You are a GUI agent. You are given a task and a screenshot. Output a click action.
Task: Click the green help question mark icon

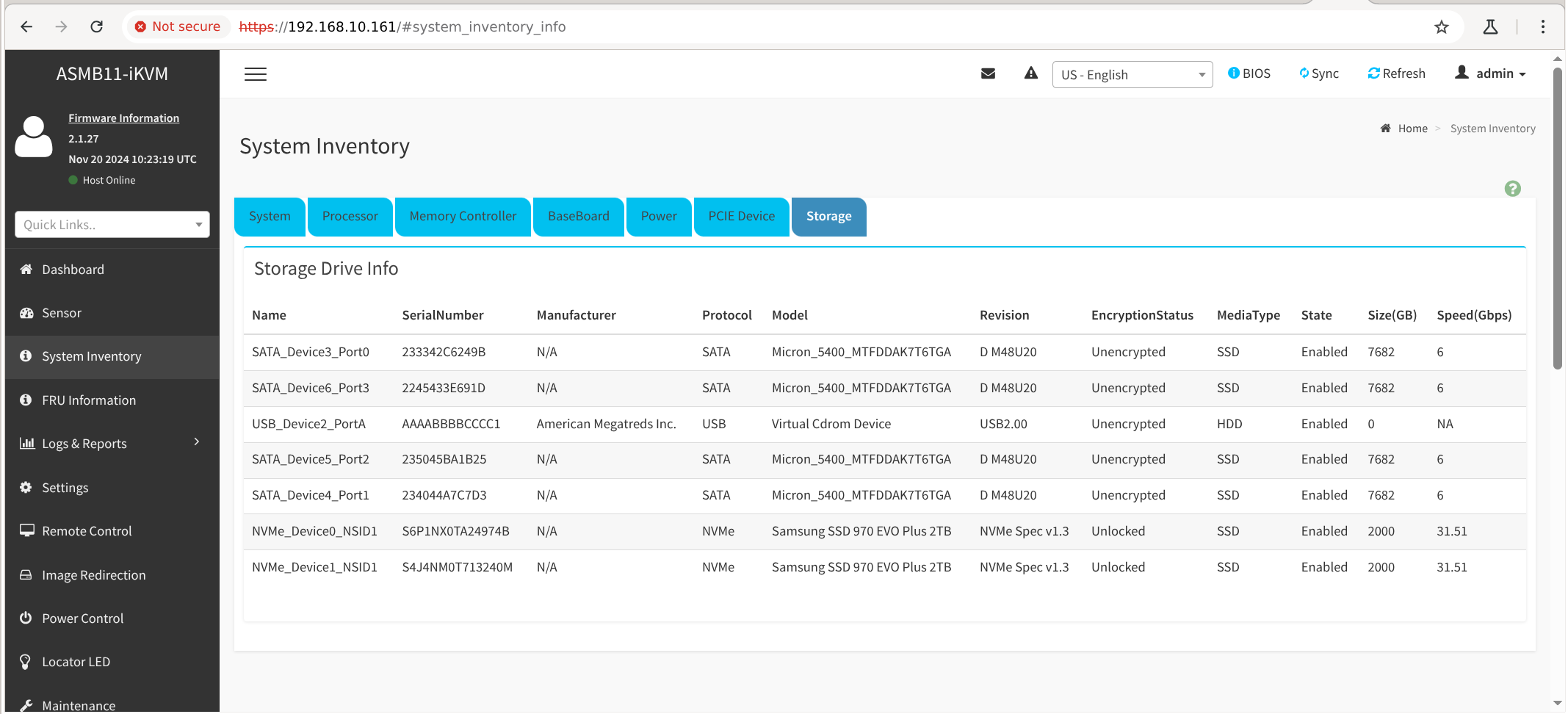[1512, 189]
